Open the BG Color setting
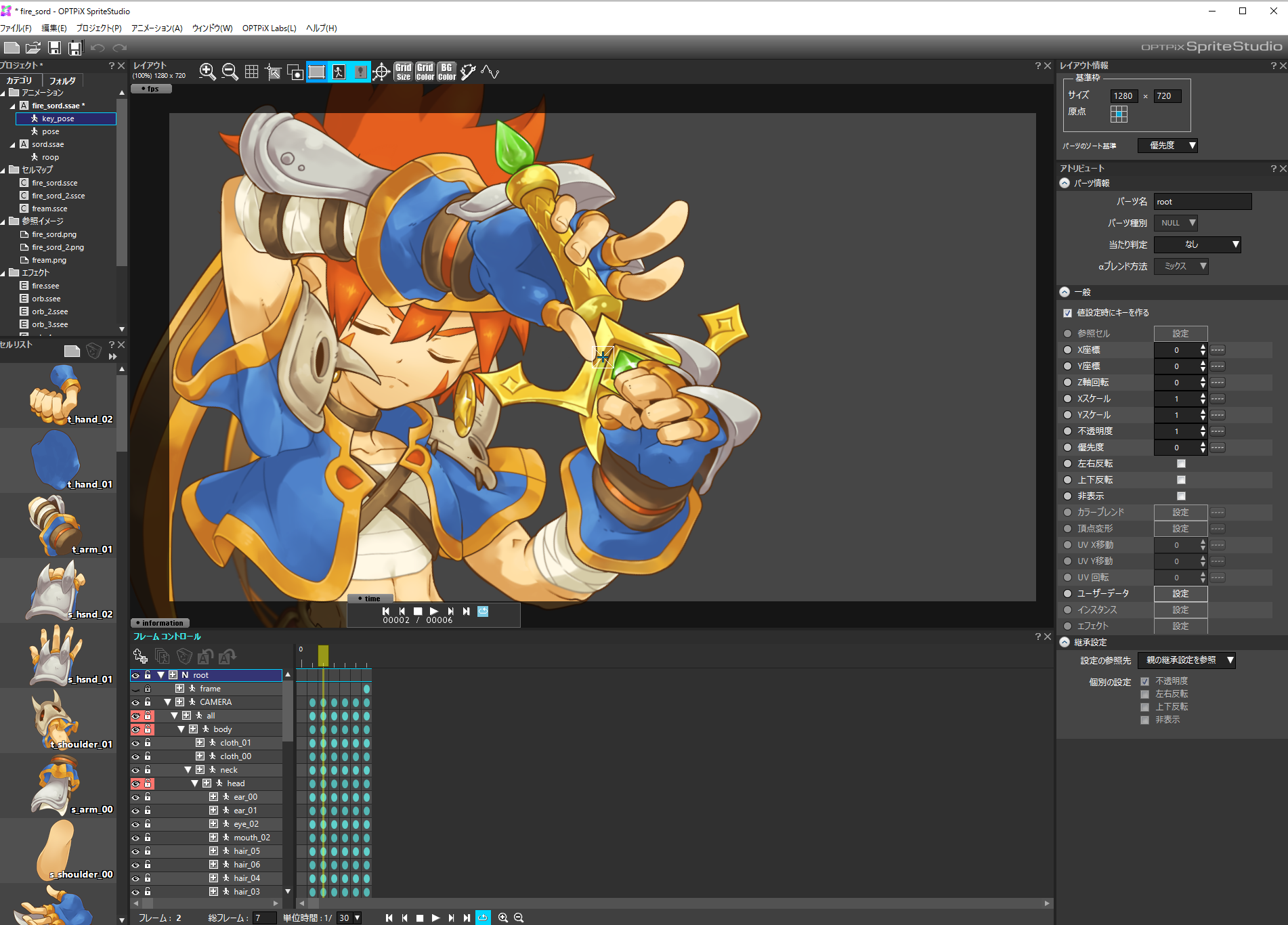This screenshot has height=925, width=1288. 447,72
